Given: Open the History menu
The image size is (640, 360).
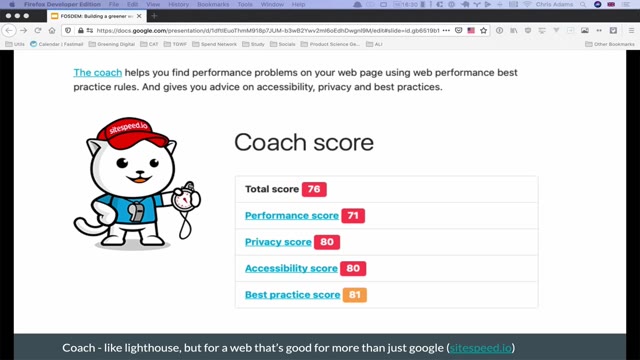Looking at the screenshot, I should point(178,4).
